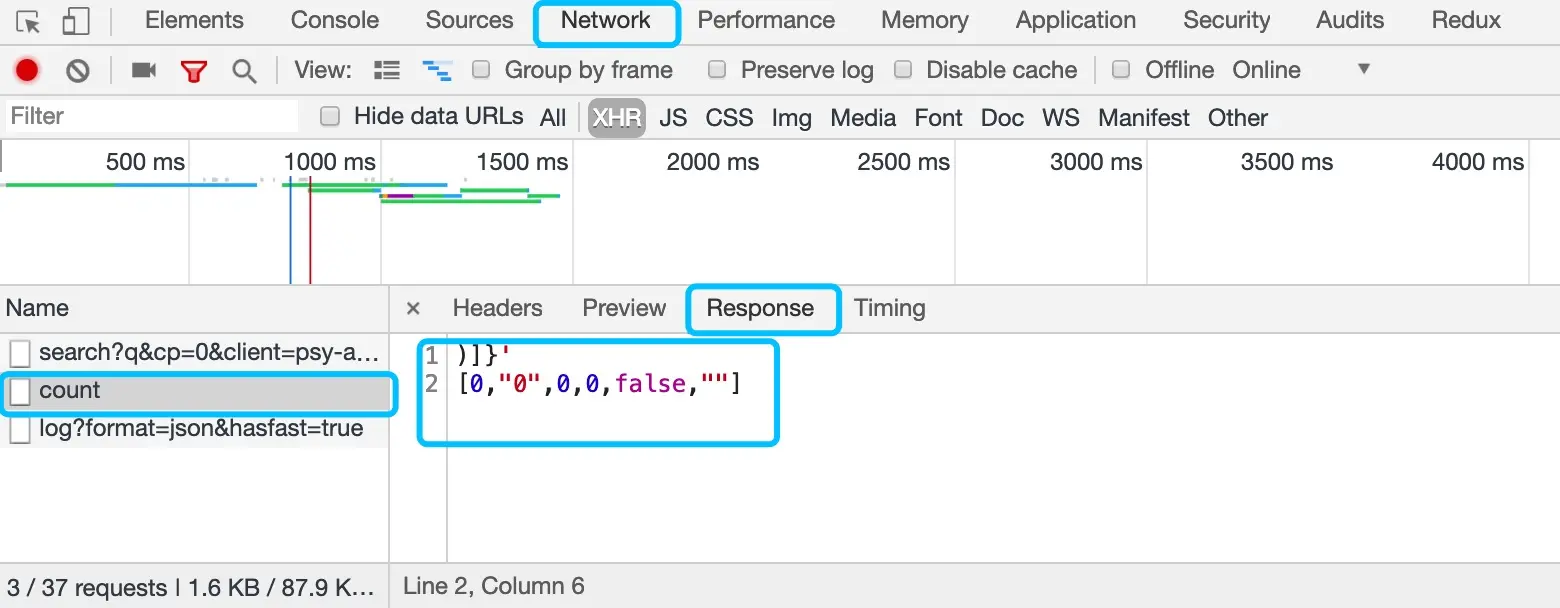Switch to the Sources tab

click(469, 20)
